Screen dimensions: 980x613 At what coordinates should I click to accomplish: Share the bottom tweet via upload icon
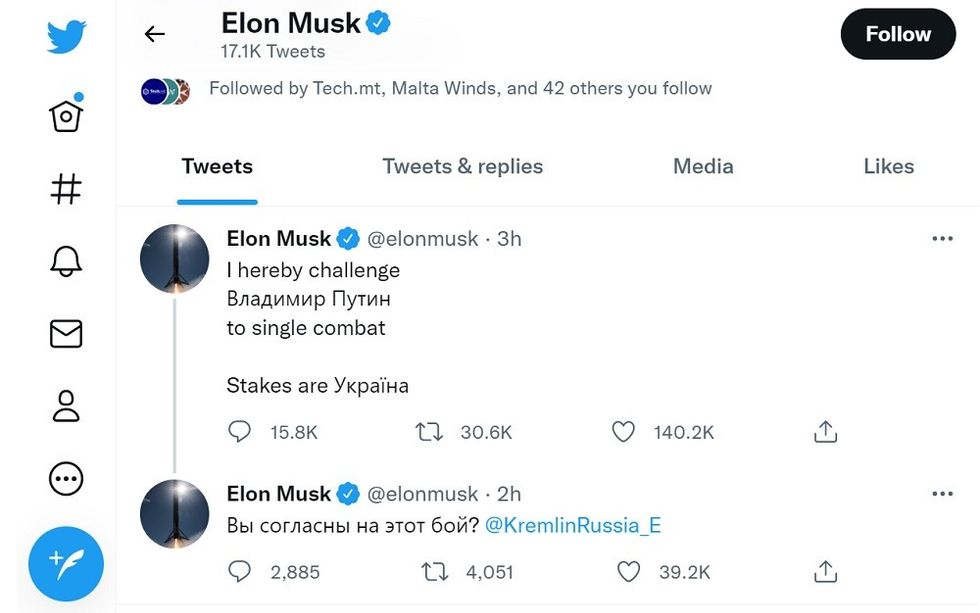[825, 571]
